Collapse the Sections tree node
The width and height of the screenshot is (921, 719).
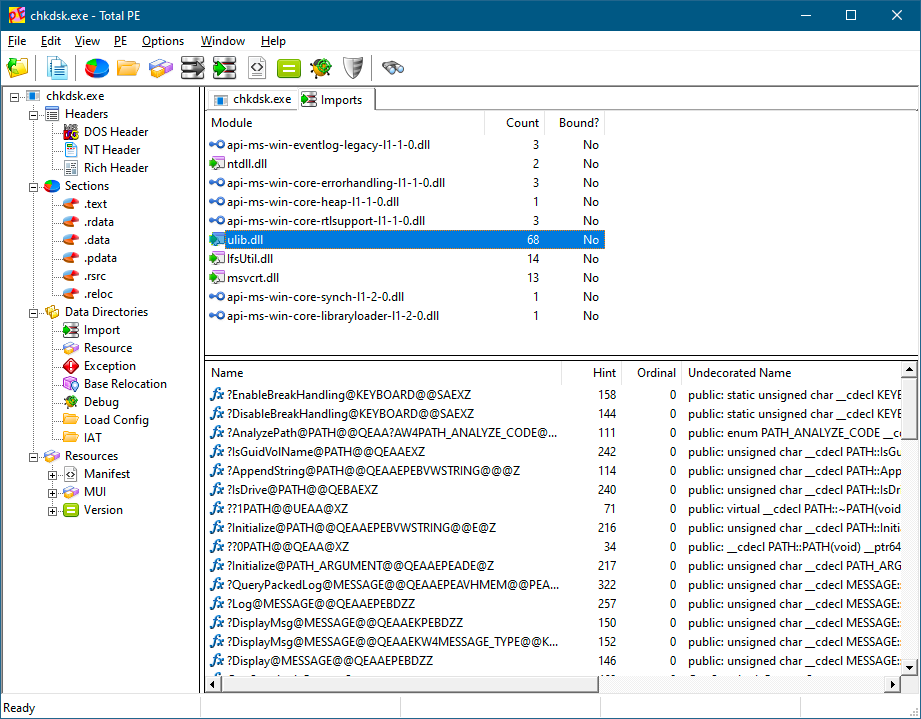tap(33, 186)
